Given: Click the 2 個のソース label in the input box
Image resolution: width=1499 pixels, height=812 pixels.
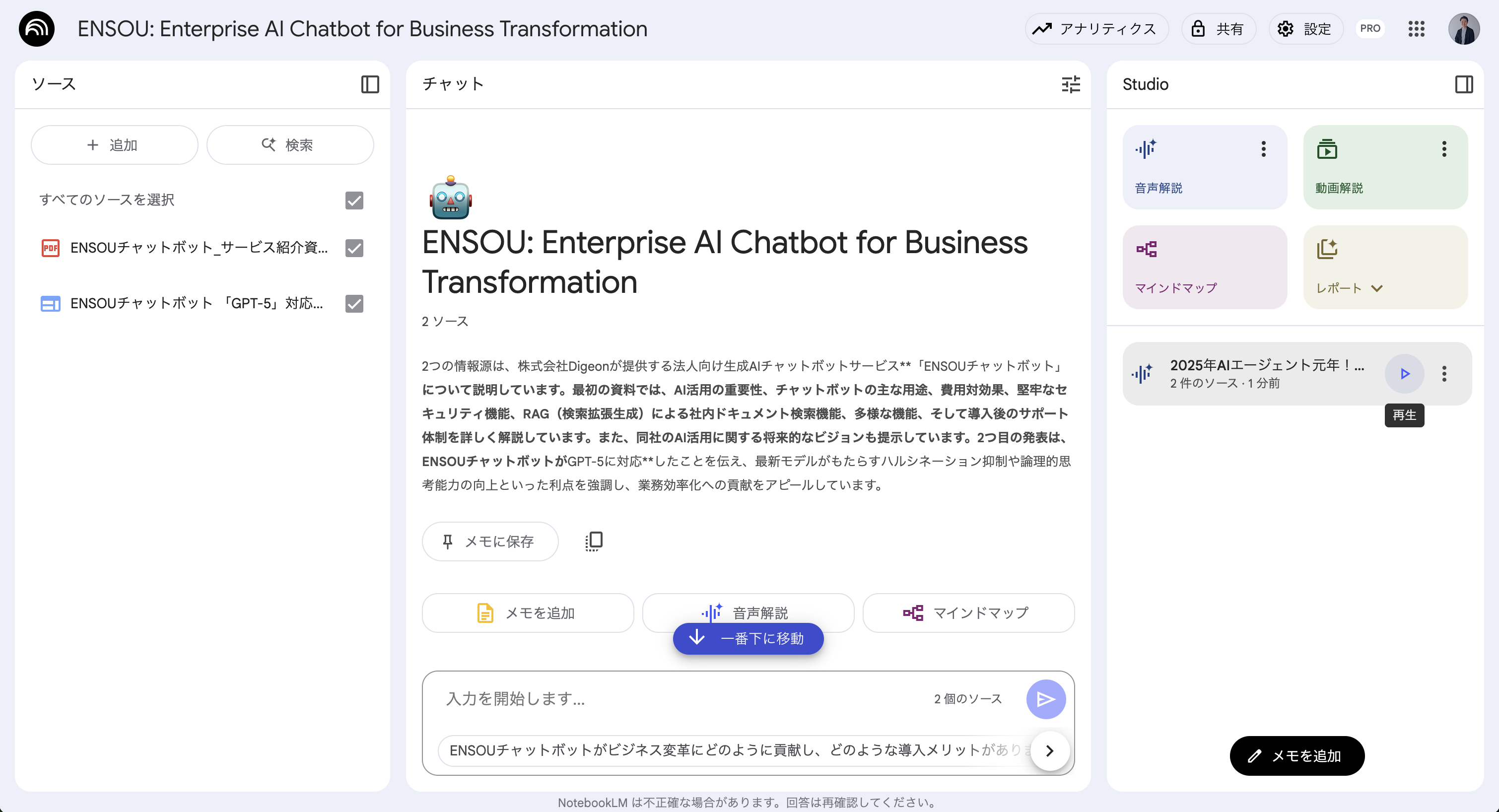Looking at the screenshot, I should tap(968, 699).
